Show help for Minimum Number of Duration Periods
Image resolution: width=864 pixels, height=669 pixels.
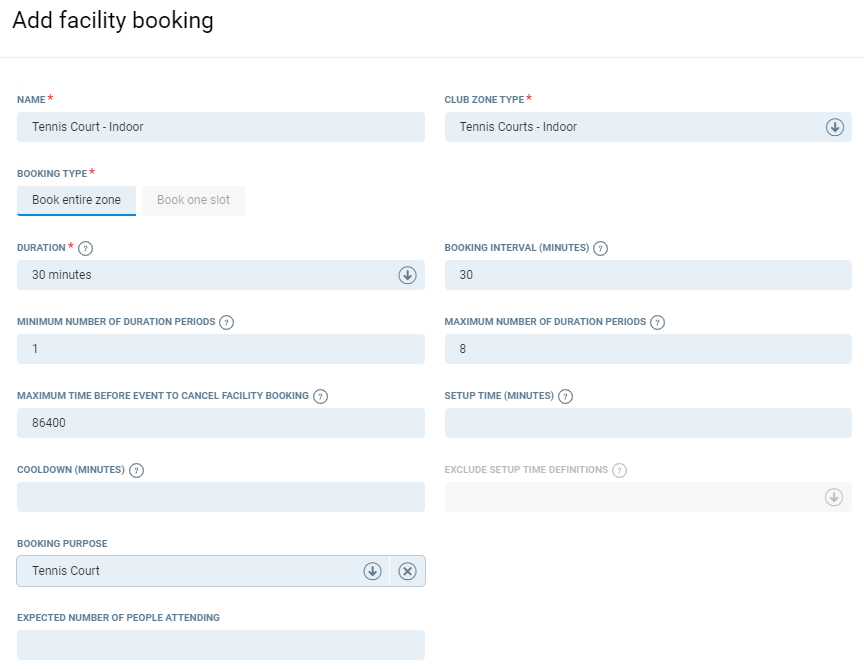coord(226,323)
